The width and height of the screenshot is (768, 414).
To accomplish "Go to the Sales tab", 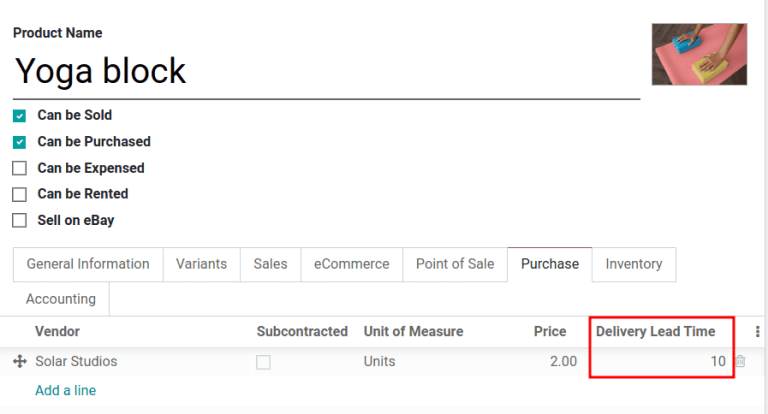I will click(270, 264).
